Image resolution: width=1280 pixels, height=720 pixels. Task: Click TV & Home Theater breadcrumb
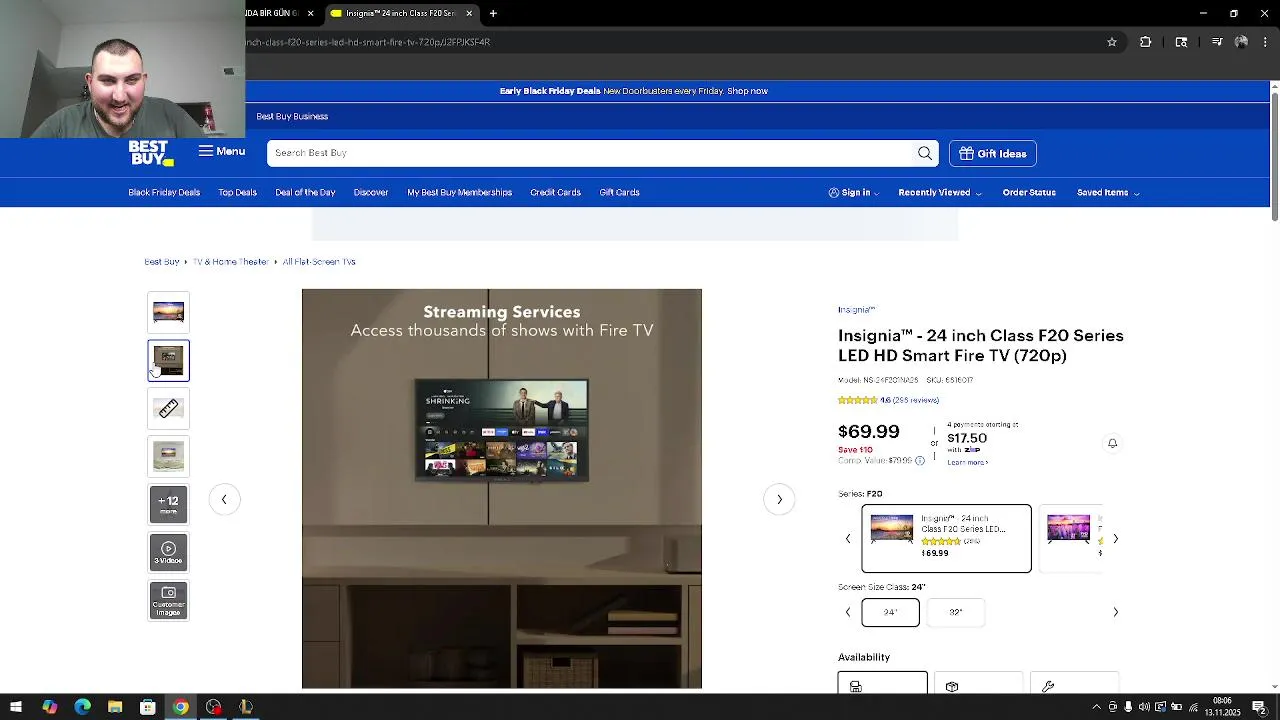point(231,262)
